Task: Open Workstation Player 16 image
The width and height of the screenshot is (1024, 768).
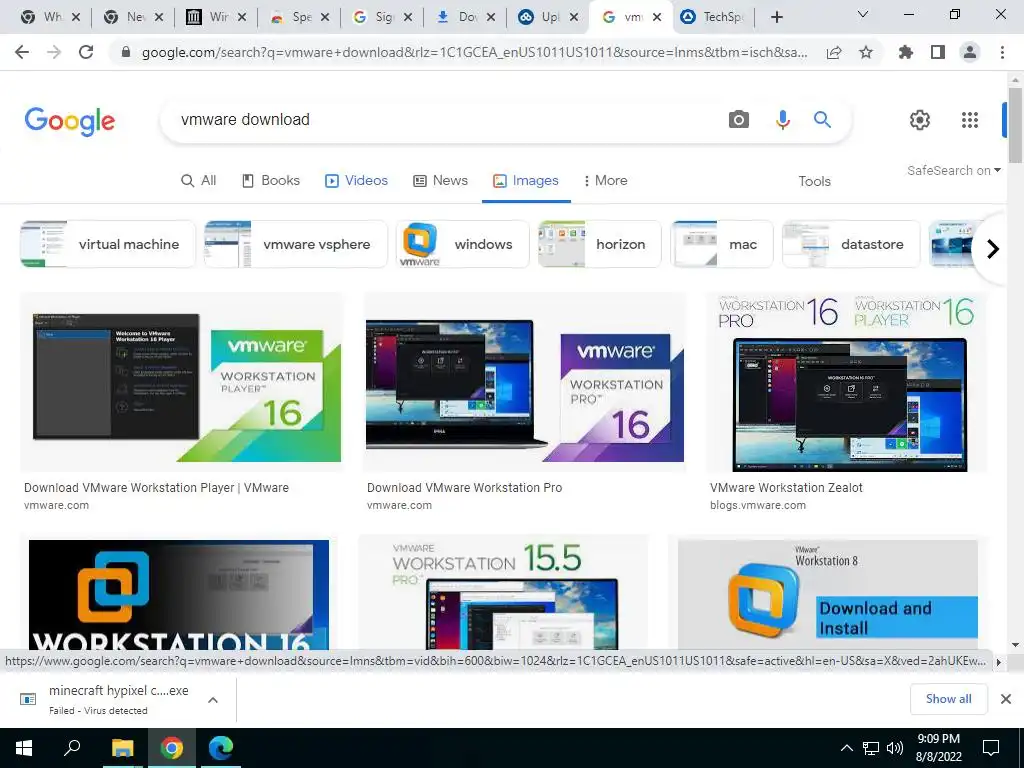Action: pos(182,382)
